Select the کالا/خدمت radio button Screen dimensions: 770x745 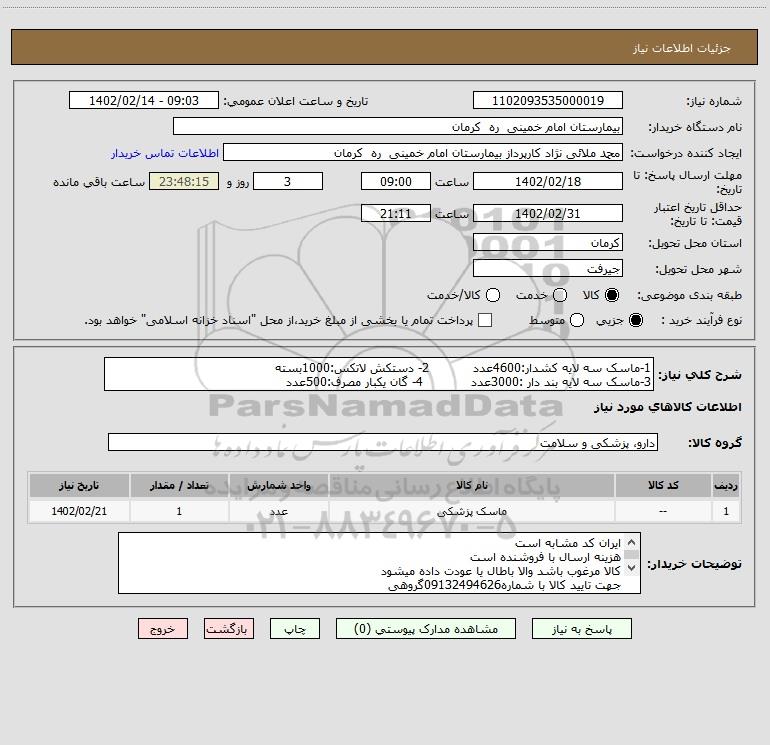(x=493, y=295)
